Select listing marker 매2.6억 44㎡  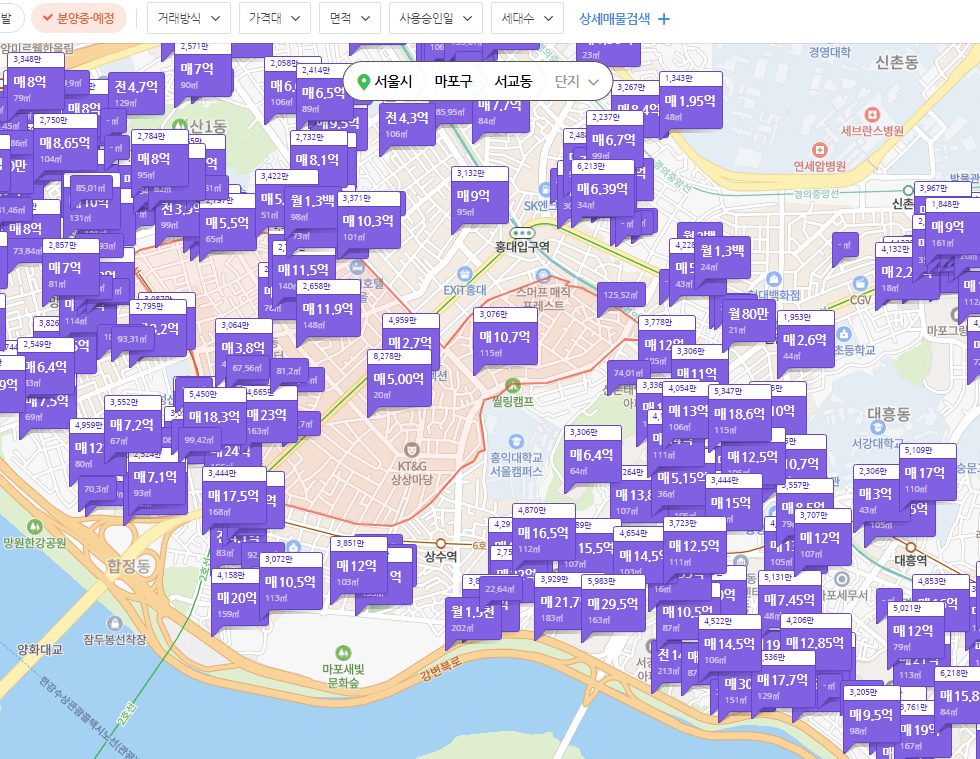click(x=806, y=340)
